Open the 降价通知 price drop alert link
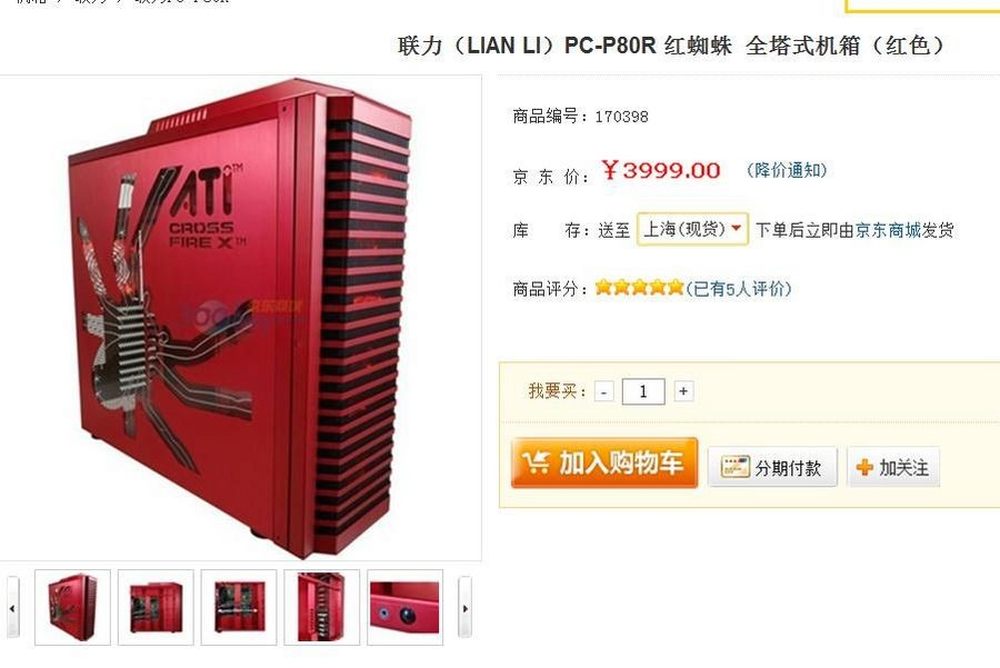This screenshot has width=1000, height=668. pyautogui.click(x=787, y=170)
